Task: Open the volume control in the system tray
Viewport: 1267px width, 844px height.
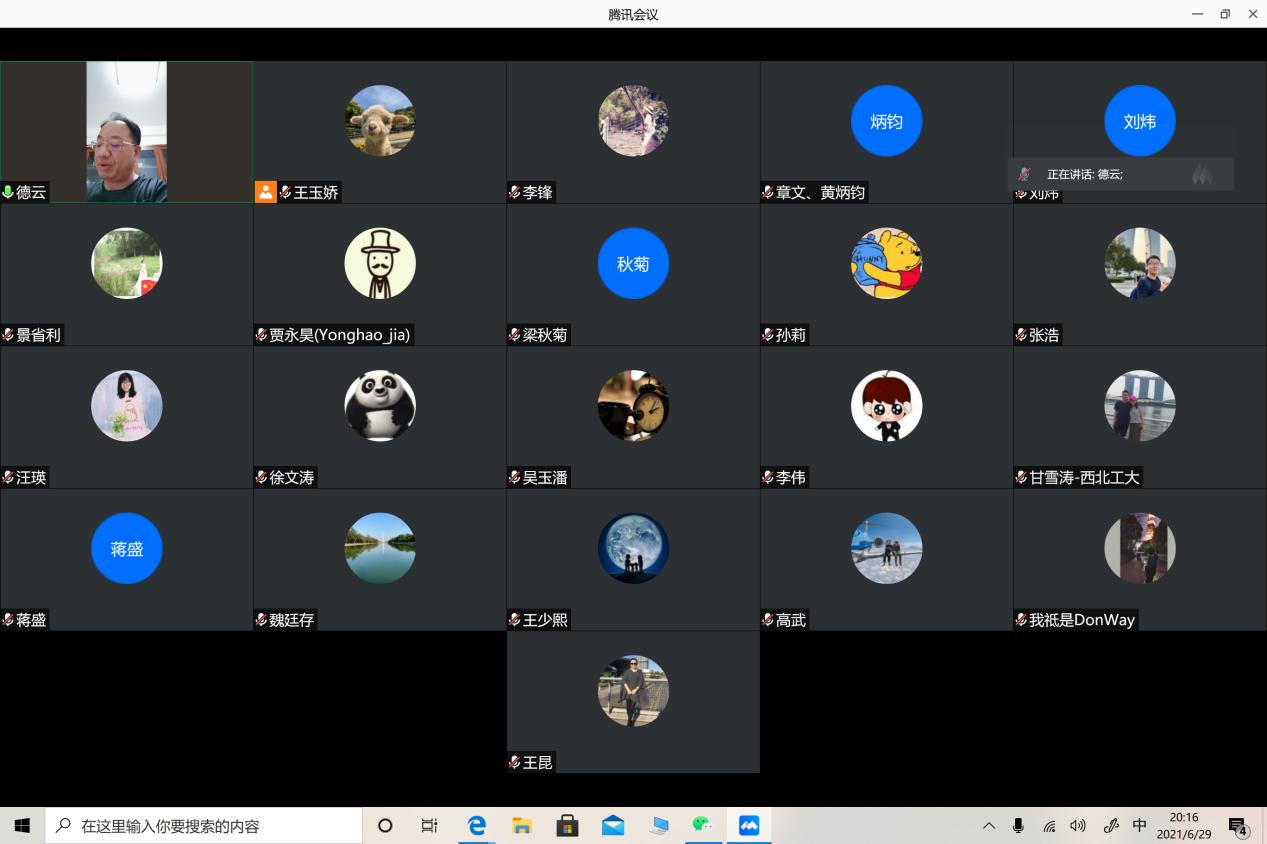Action: coord(1078,826)
